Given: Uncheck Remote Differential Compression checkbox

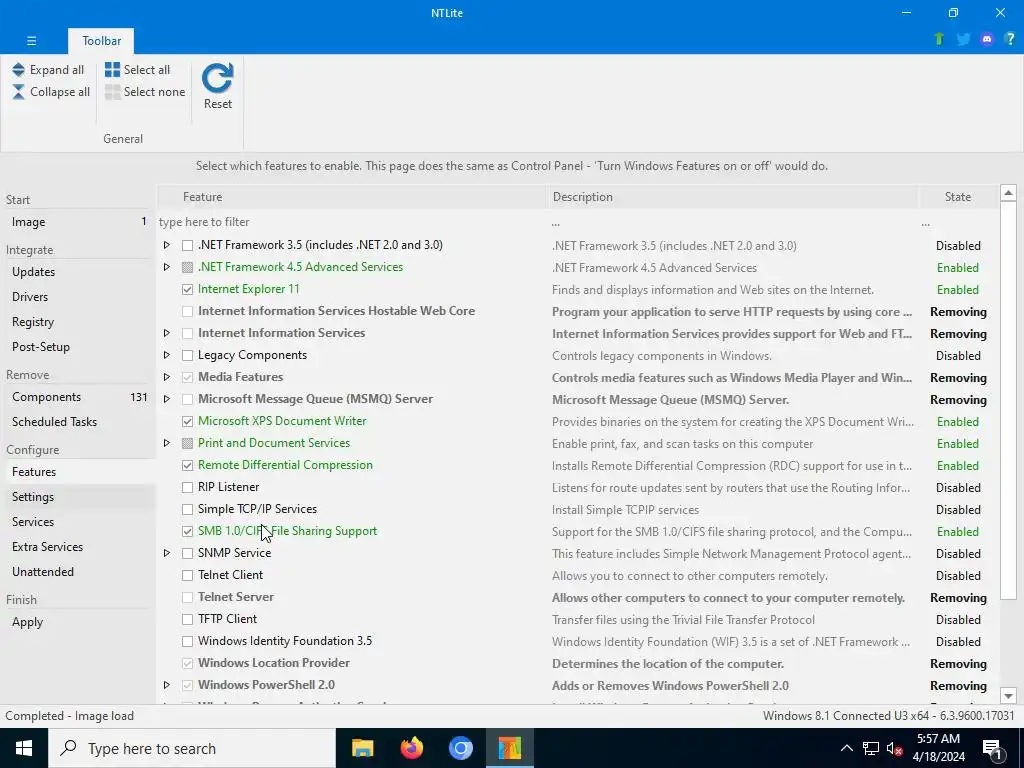Looking at the screenshot, I should [187, 466].
